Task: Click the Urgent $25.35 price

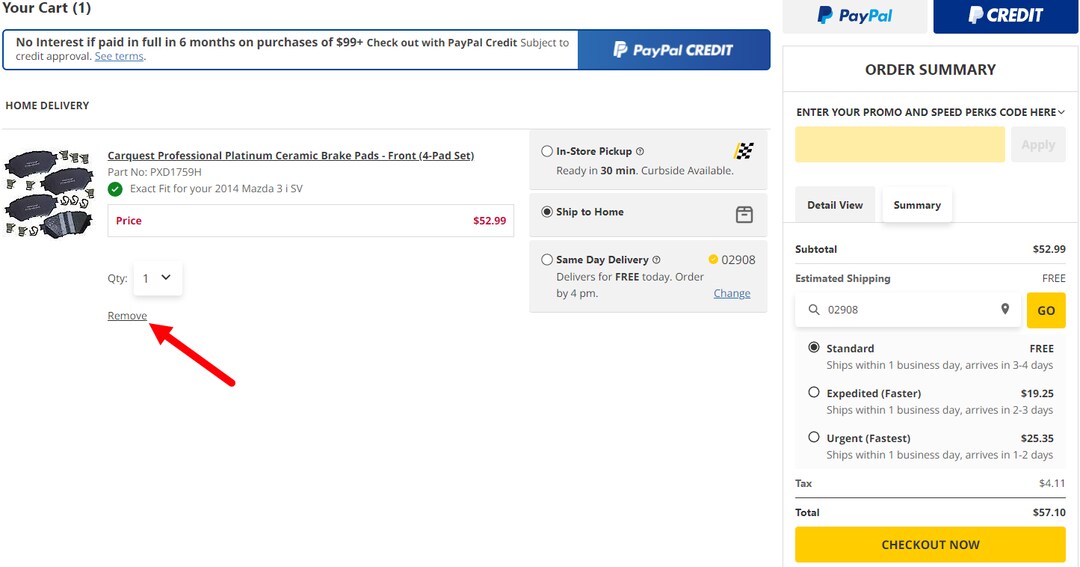Action: tap(1037, 438)
